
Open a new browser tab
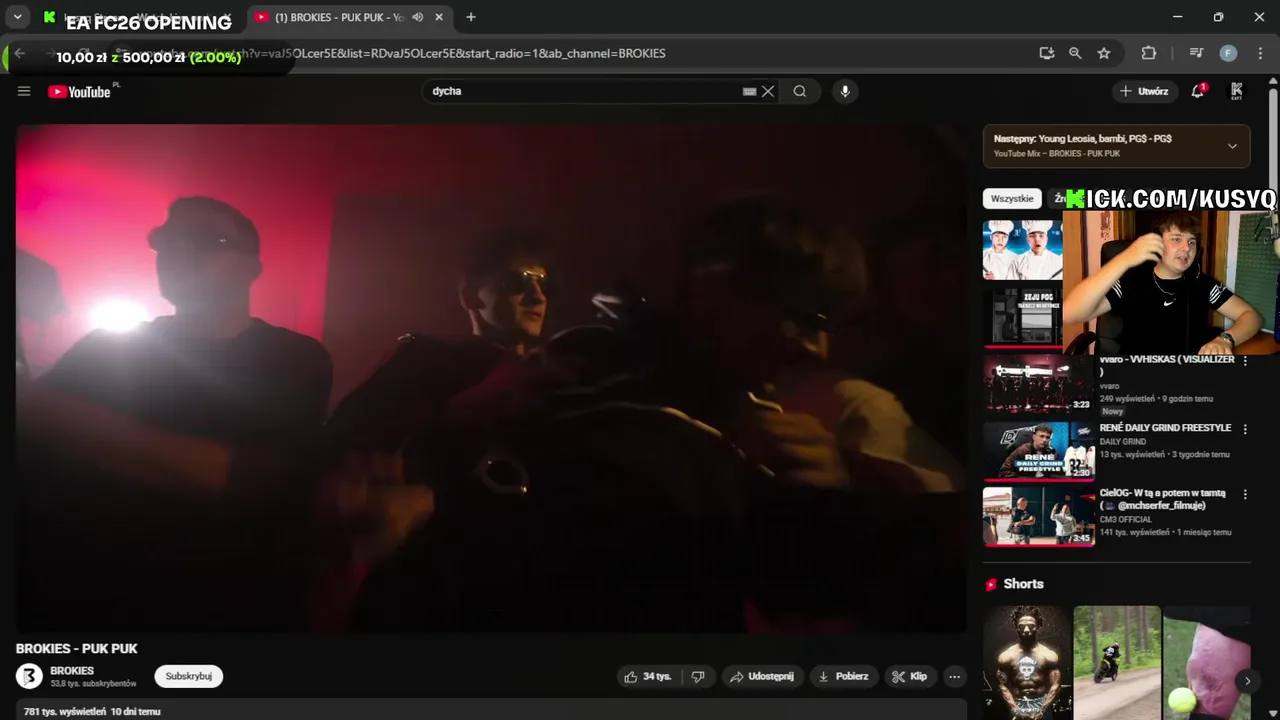coord(471,17)
